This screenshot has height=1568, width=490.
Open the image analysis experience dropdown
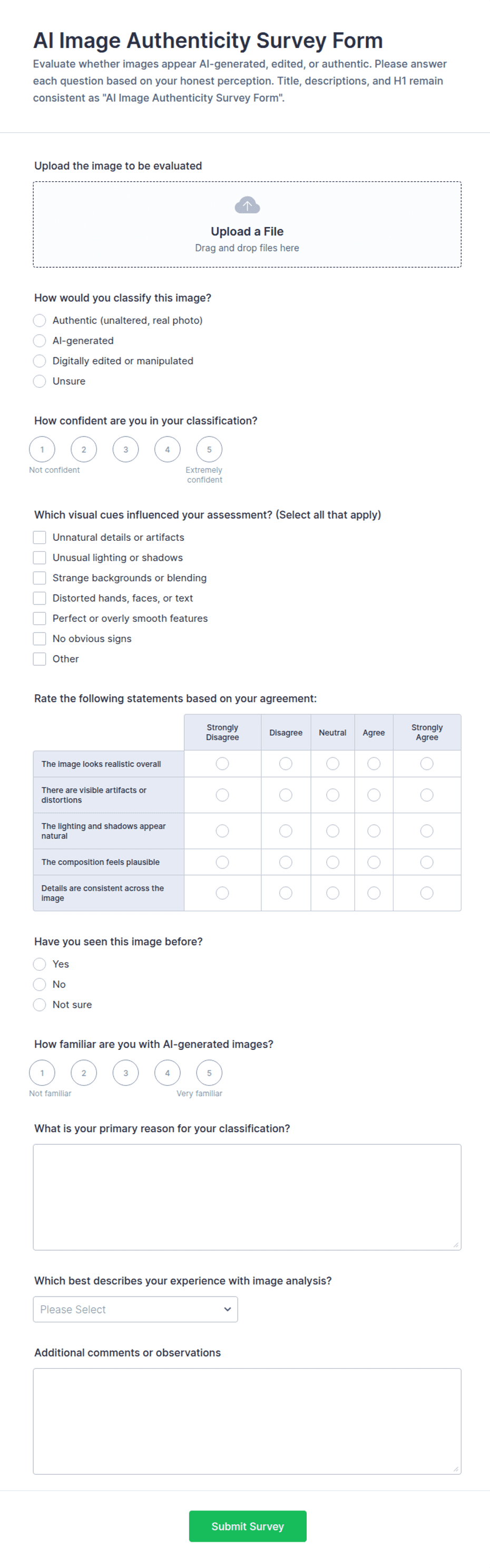tap(135, 1309)
